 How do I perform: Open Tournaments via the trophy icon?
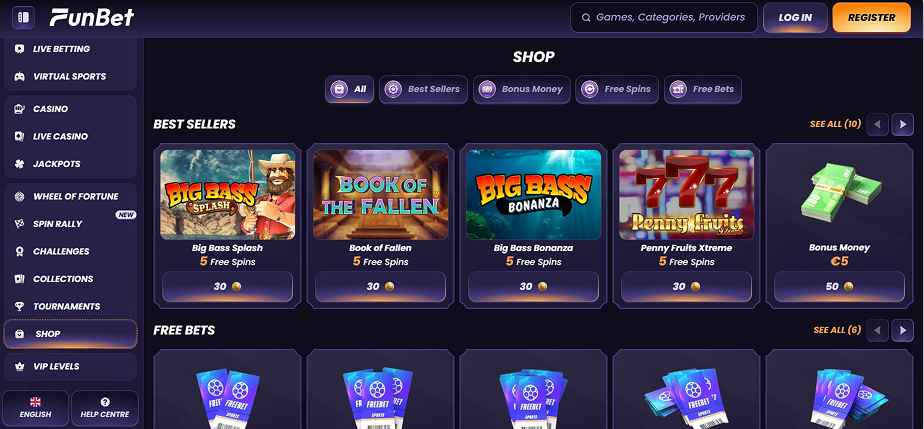(x=19, y=306)
